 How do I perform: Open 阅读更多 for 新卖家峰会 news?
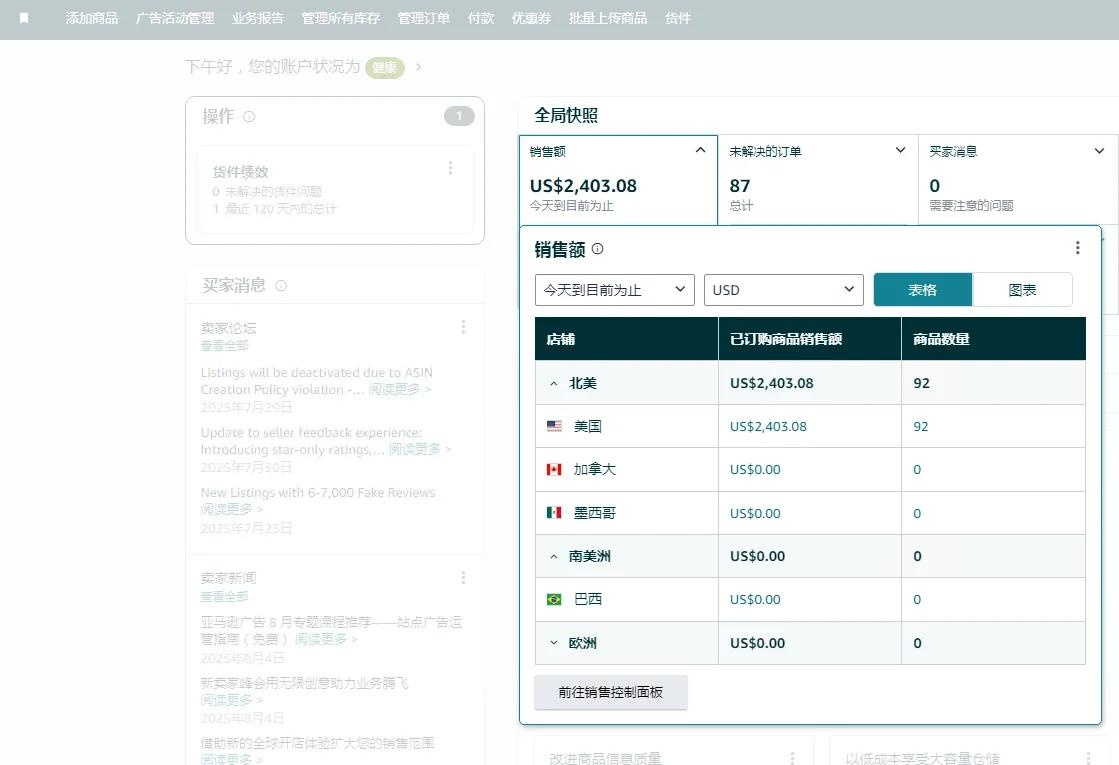pyautogui.click(x=231, y=701)
